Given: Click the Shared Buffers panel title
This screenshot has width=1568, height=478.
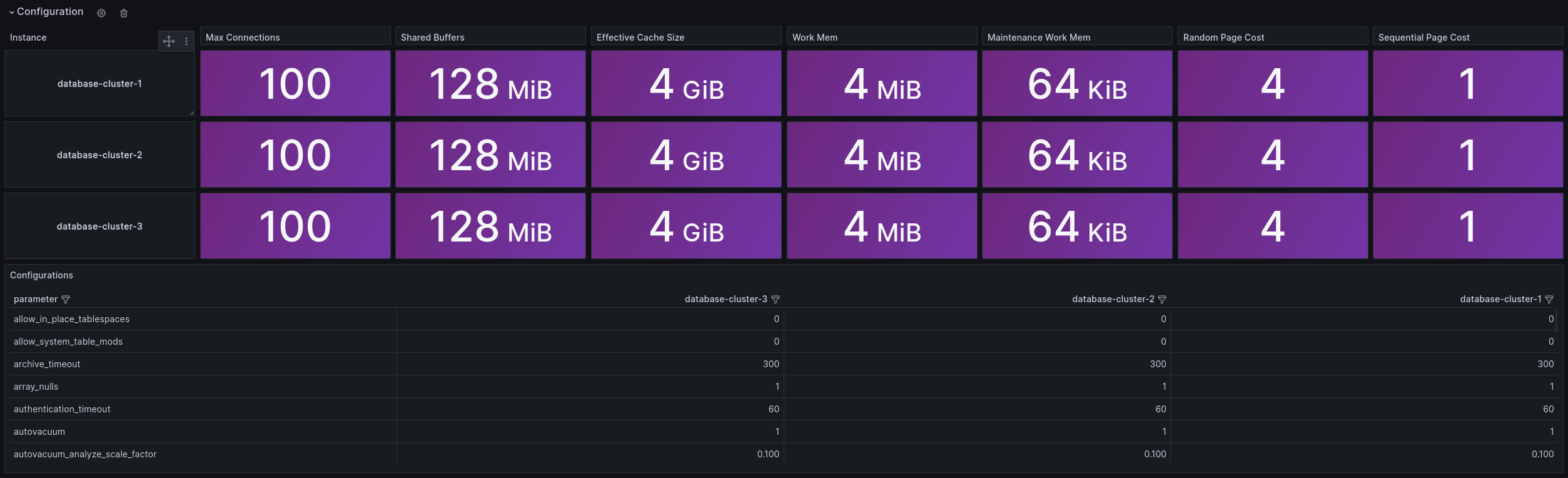Looking at the screenshot, I should click(432, 38).
